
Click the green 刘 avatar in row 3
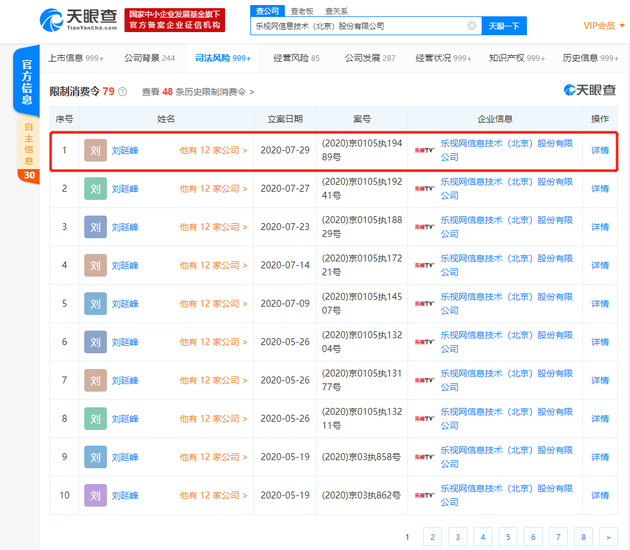[x=95, y=227]
